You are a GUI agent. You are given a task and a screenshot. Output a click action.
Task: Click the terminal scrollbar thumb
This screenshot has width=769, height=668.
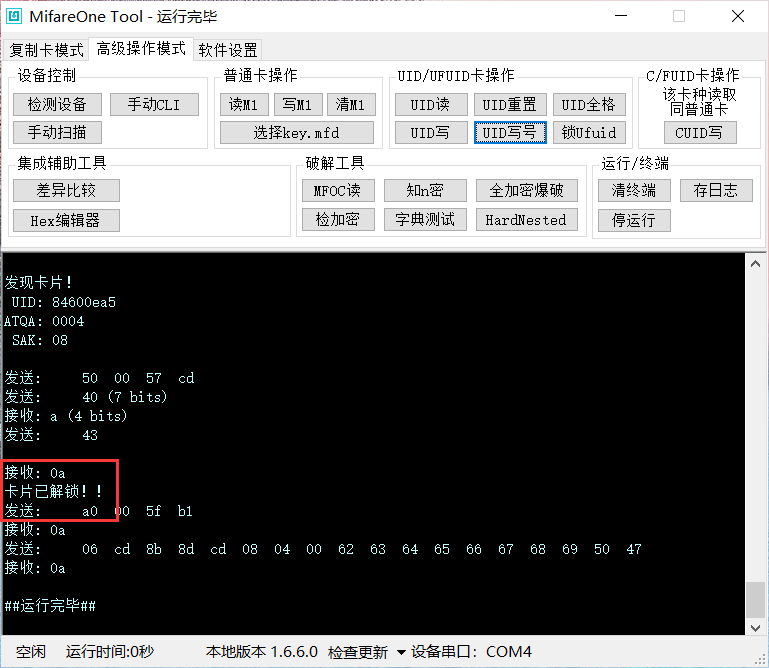[x=755, y=600]
